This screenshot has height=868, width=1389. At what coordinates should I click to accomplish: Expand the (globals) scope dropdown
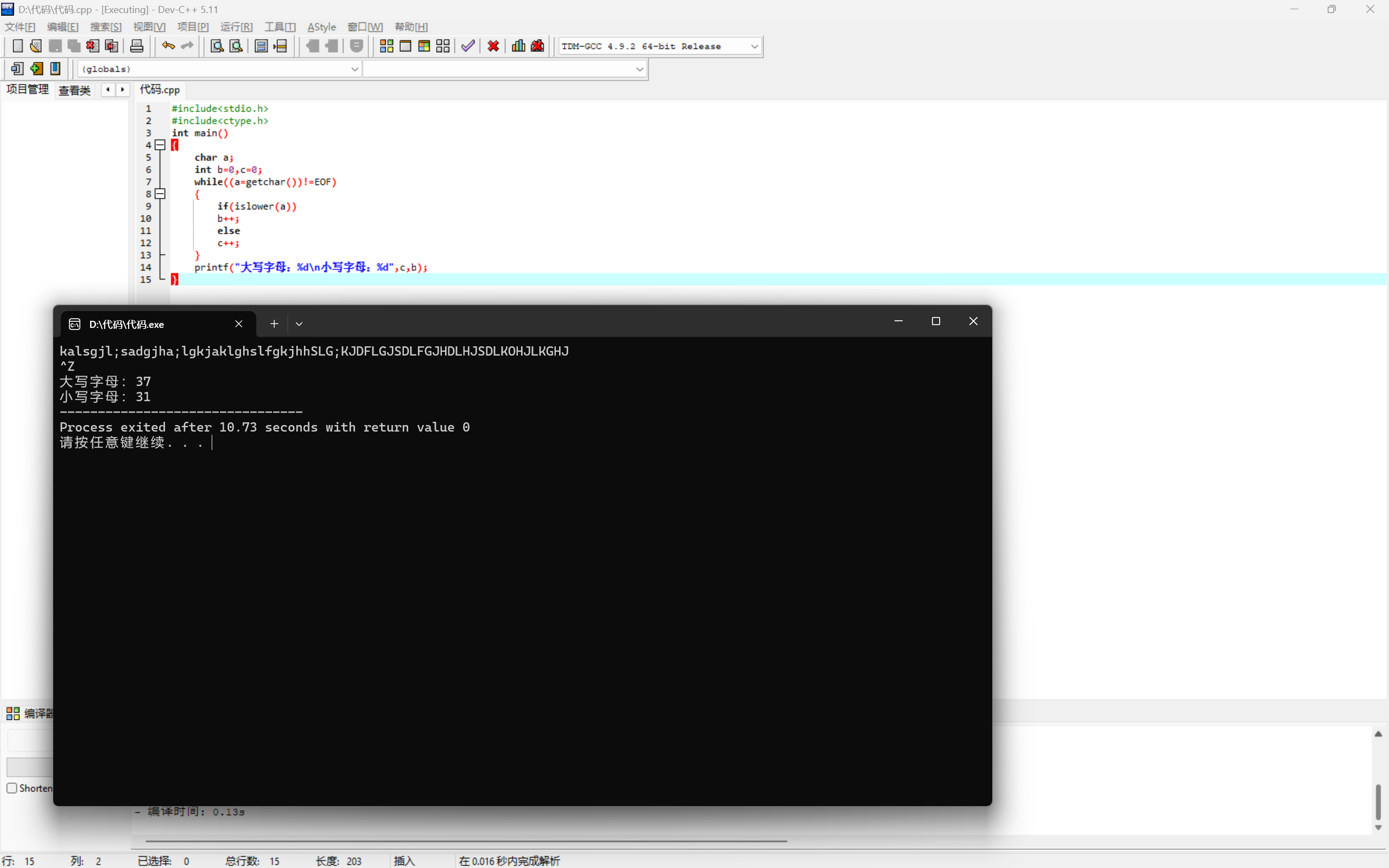(x=354, y=69)
